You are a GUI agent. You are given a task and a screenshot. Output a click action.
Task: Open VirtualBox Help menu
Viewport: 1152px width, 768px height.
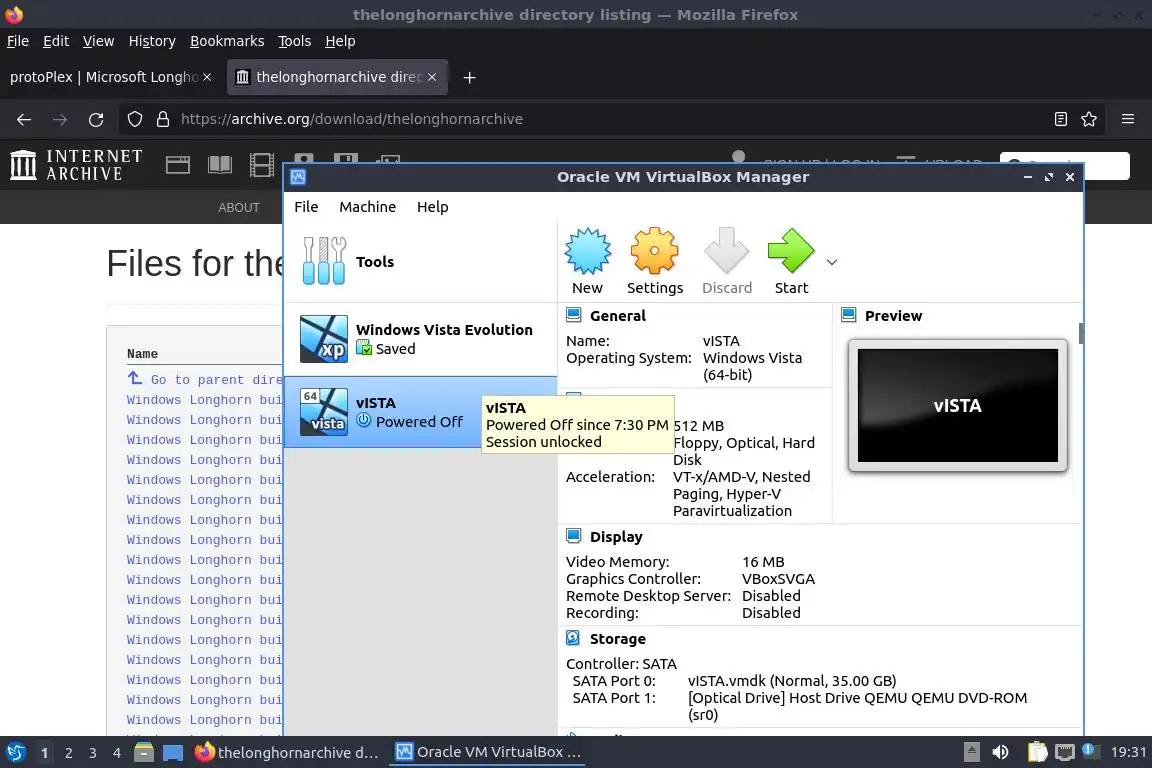click(432, 207)
